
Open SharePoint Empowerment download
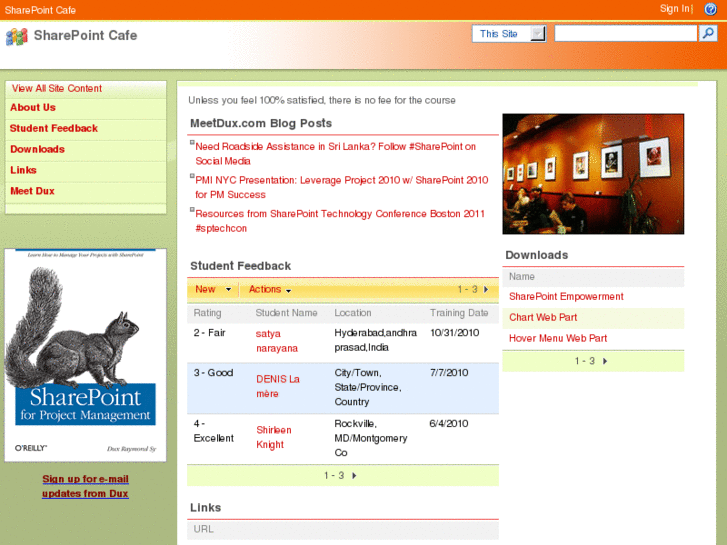(x=566, y=296)
